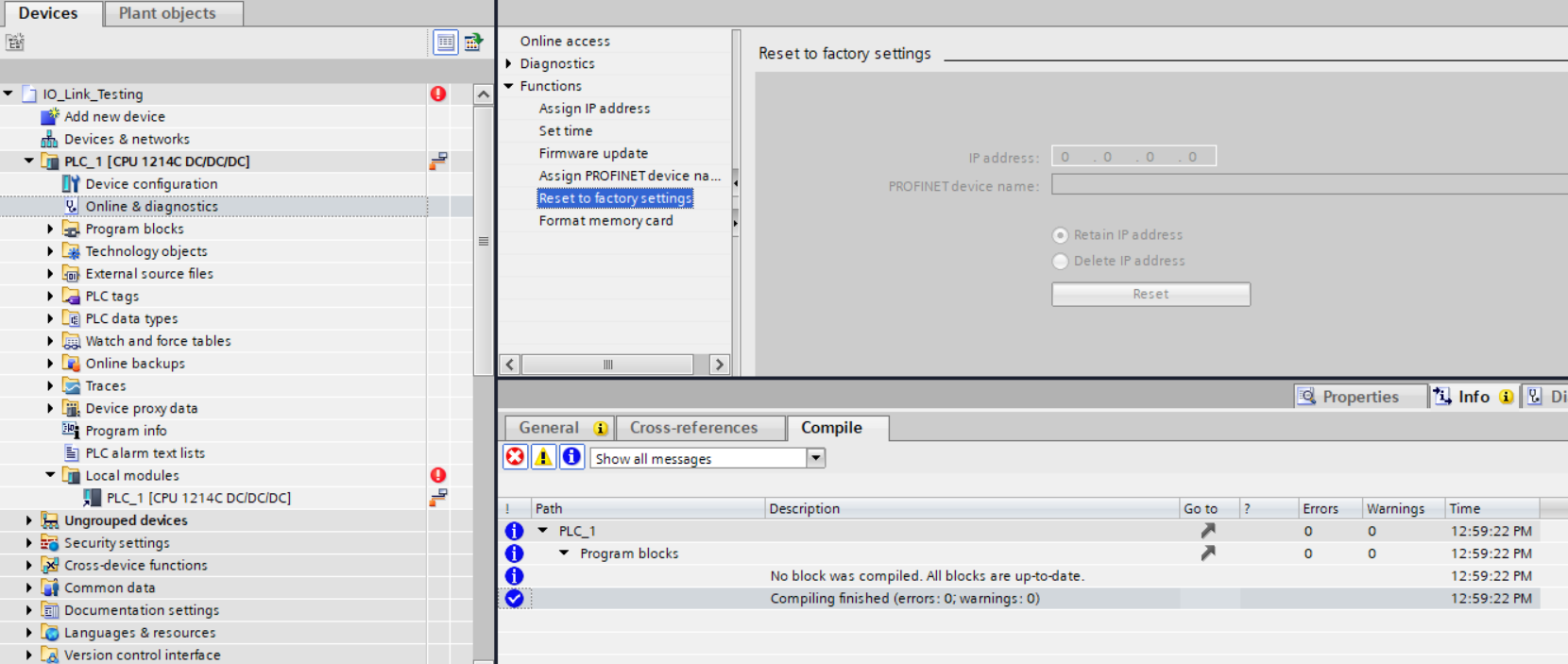Screen dimensions: 1568x664
Task: Click the red error filter icon
Action: click(x=515, y=457)
